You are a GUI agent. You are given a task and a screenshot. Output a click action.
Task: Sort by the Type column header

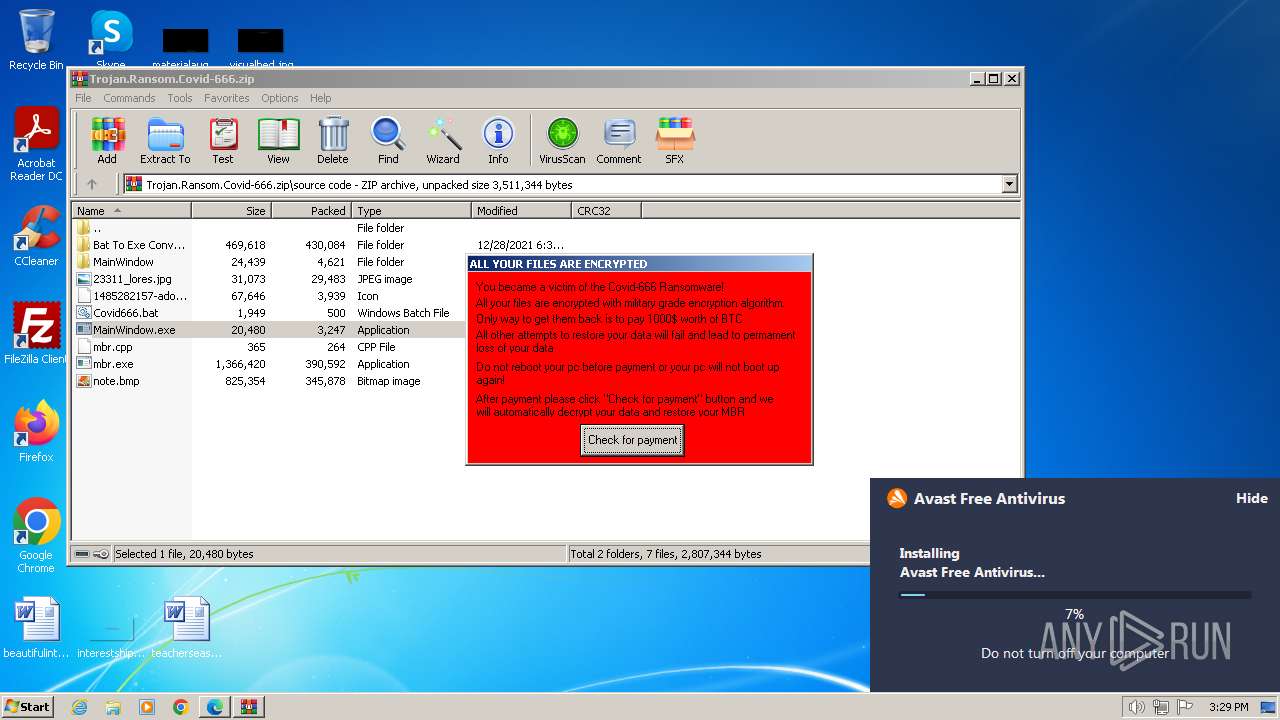(411, 211)
